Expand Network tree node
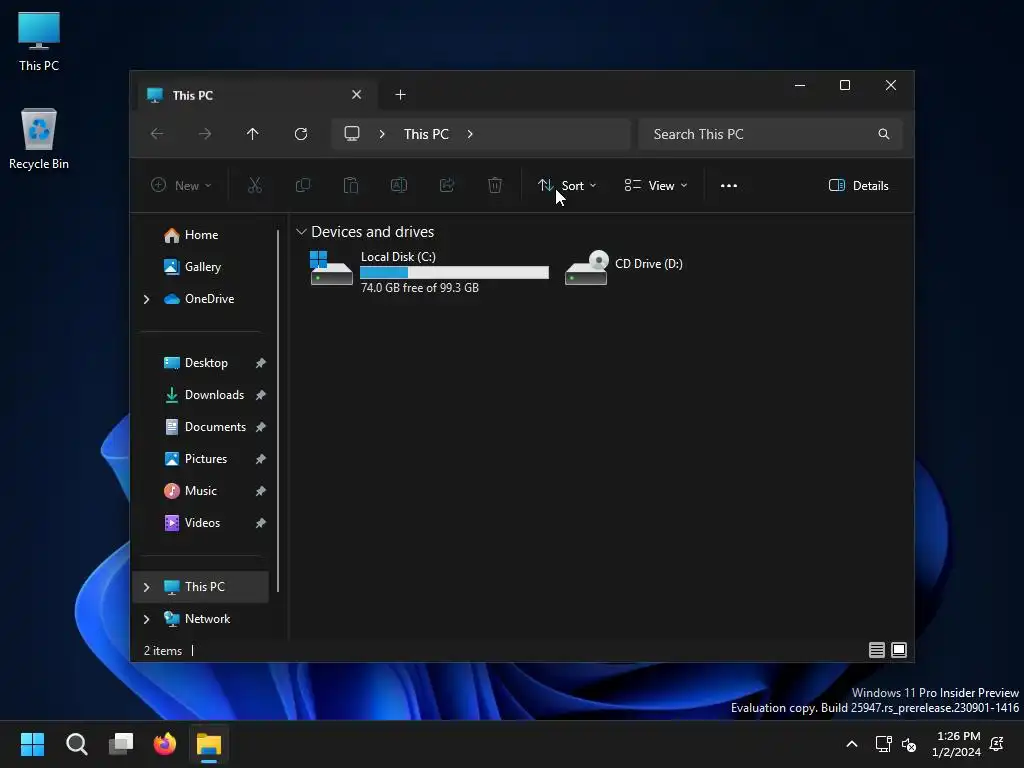This screenshot has height=768, width=1024. (x=146, y=619)
